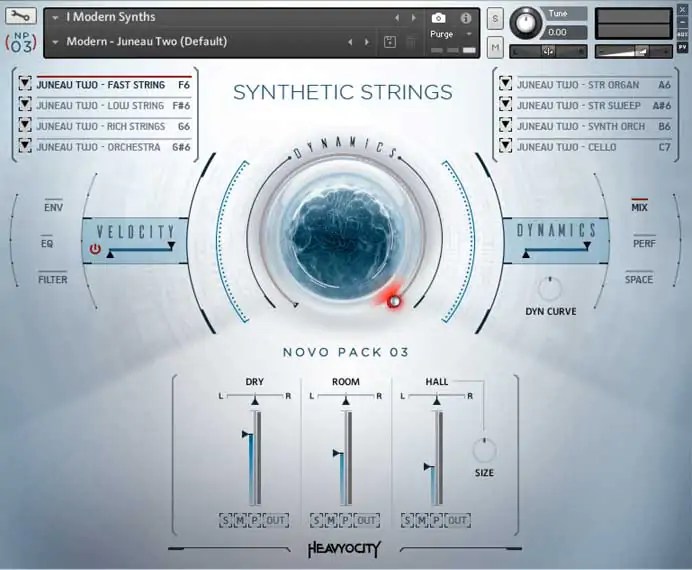The width and height of the screenshot is (692, 570).
Task: Select Juneau Two - Str Sweep preset
Action: (x=594, y=105)
